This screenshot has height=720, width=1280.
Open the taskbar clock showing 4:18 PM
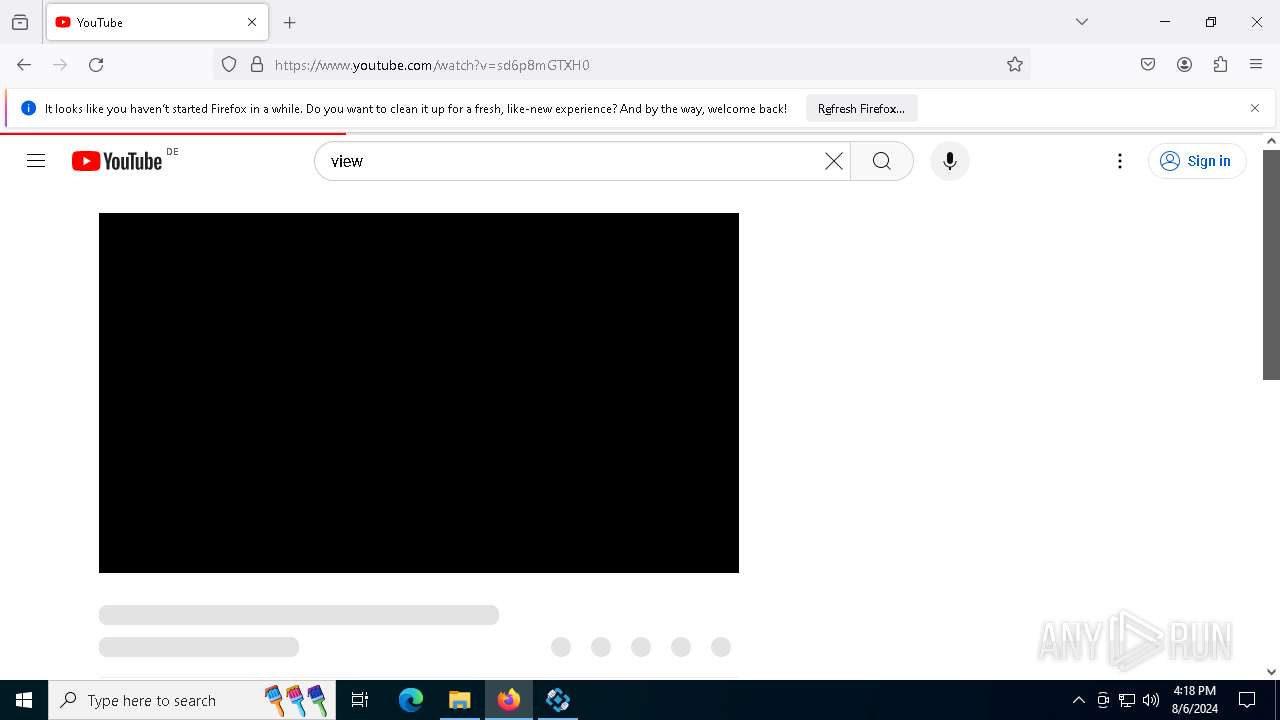click(1194, 700)
